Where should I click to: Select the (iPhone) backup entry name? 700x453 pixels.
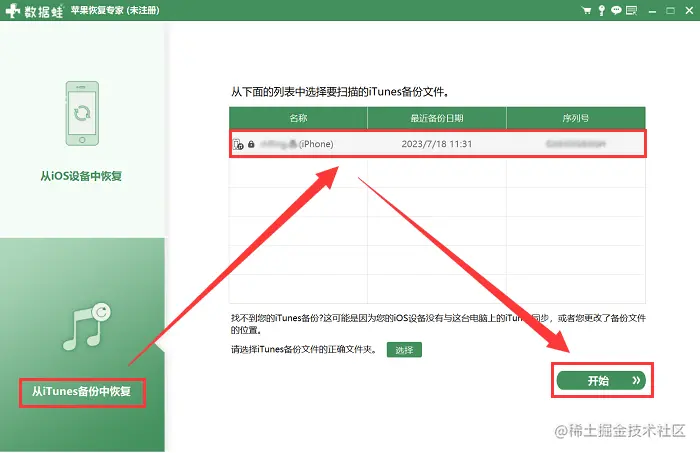pos(297,144)
